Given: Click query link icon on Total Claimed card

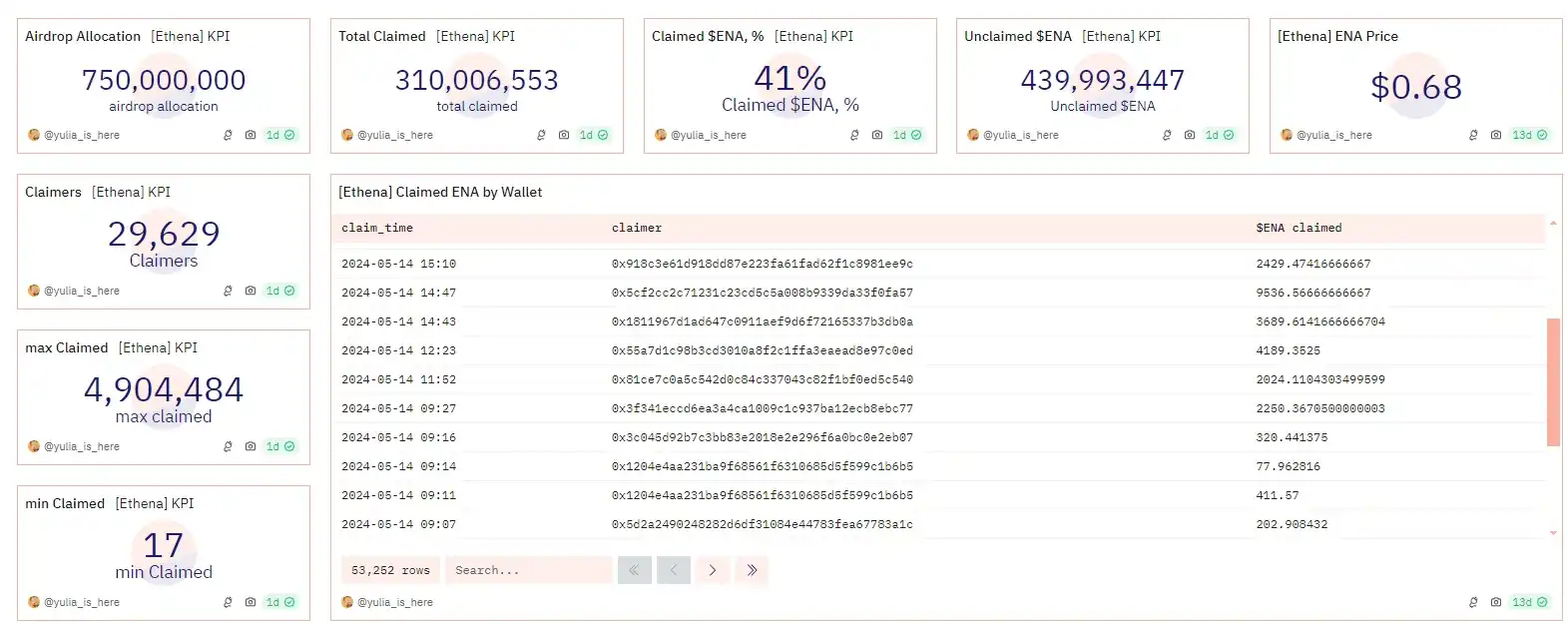Looking at the screenshot, I should point(541,135).
